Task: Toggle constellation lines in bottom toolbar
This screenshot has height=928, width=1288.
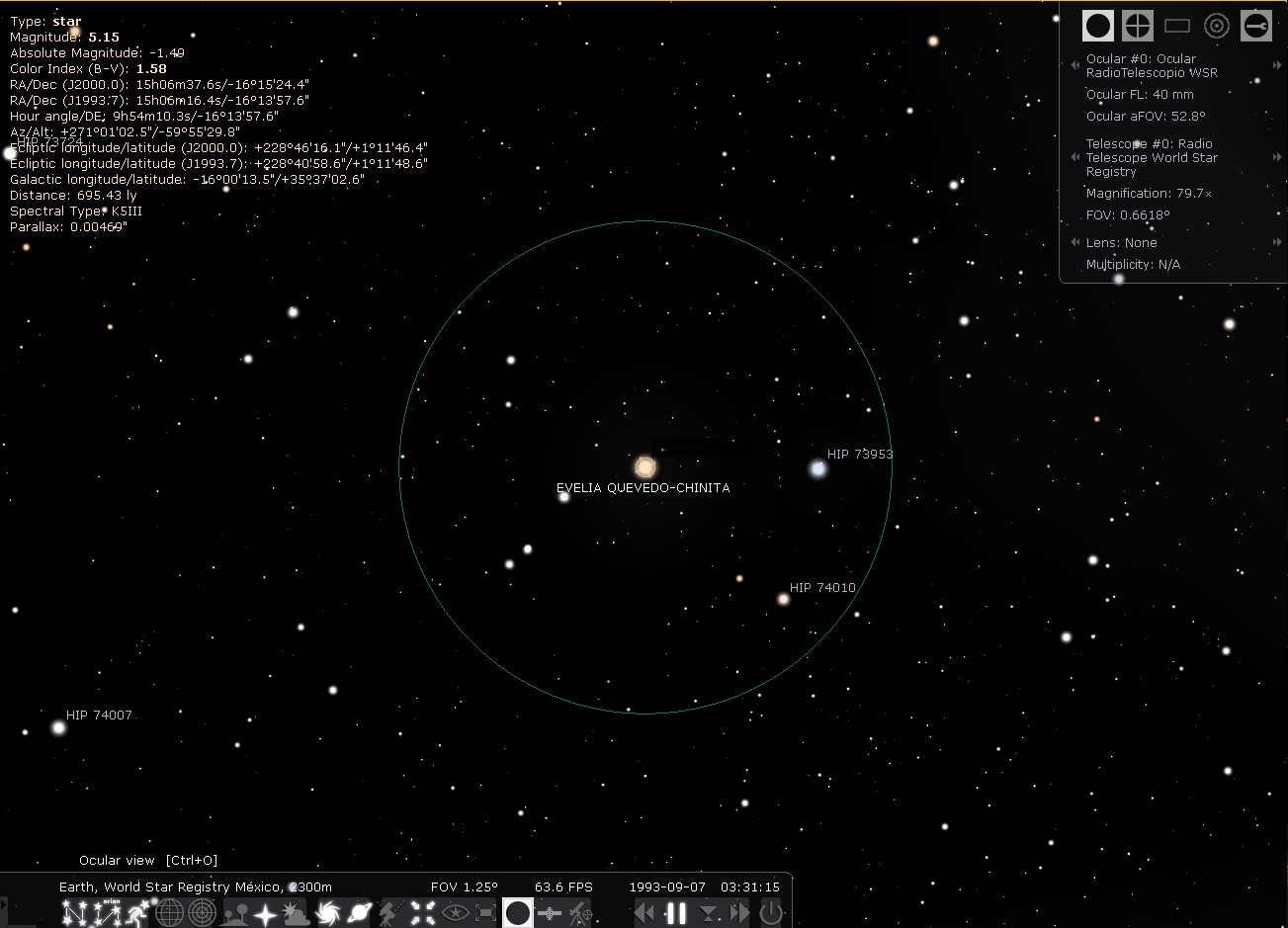Action: (75, 913)
